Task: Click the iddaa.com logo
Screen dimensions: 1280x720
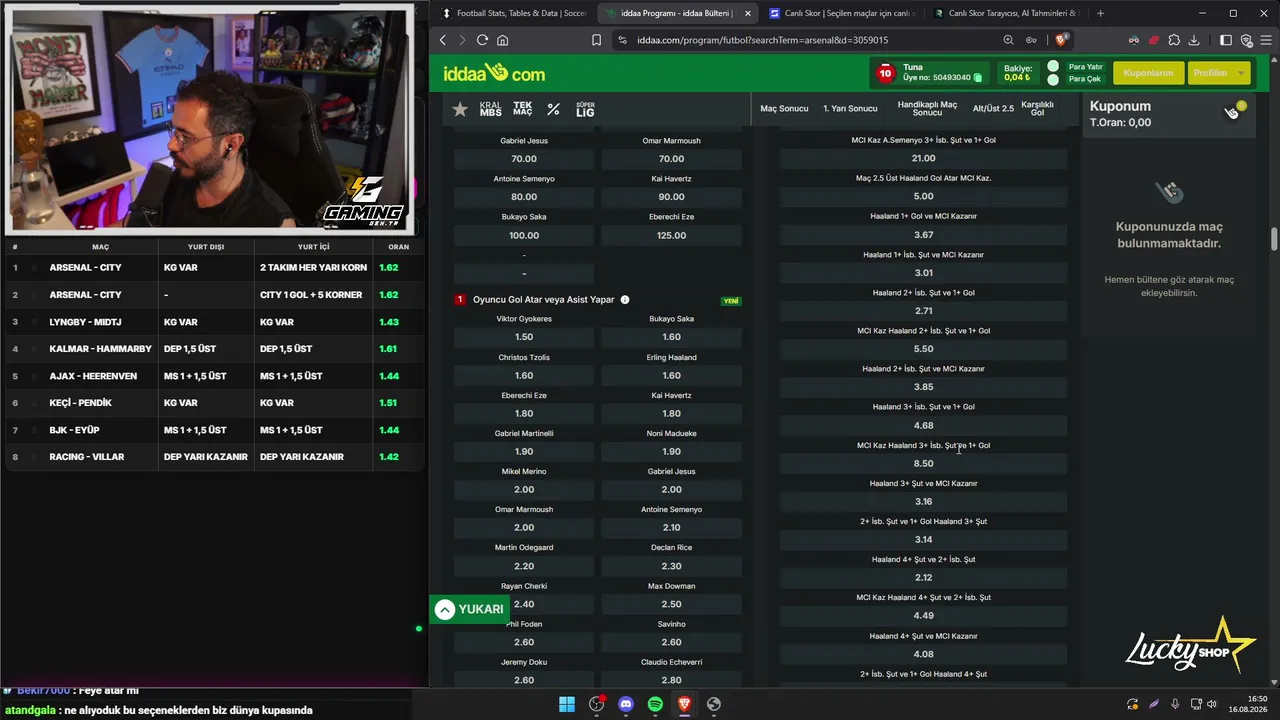Action: [494, 73]
